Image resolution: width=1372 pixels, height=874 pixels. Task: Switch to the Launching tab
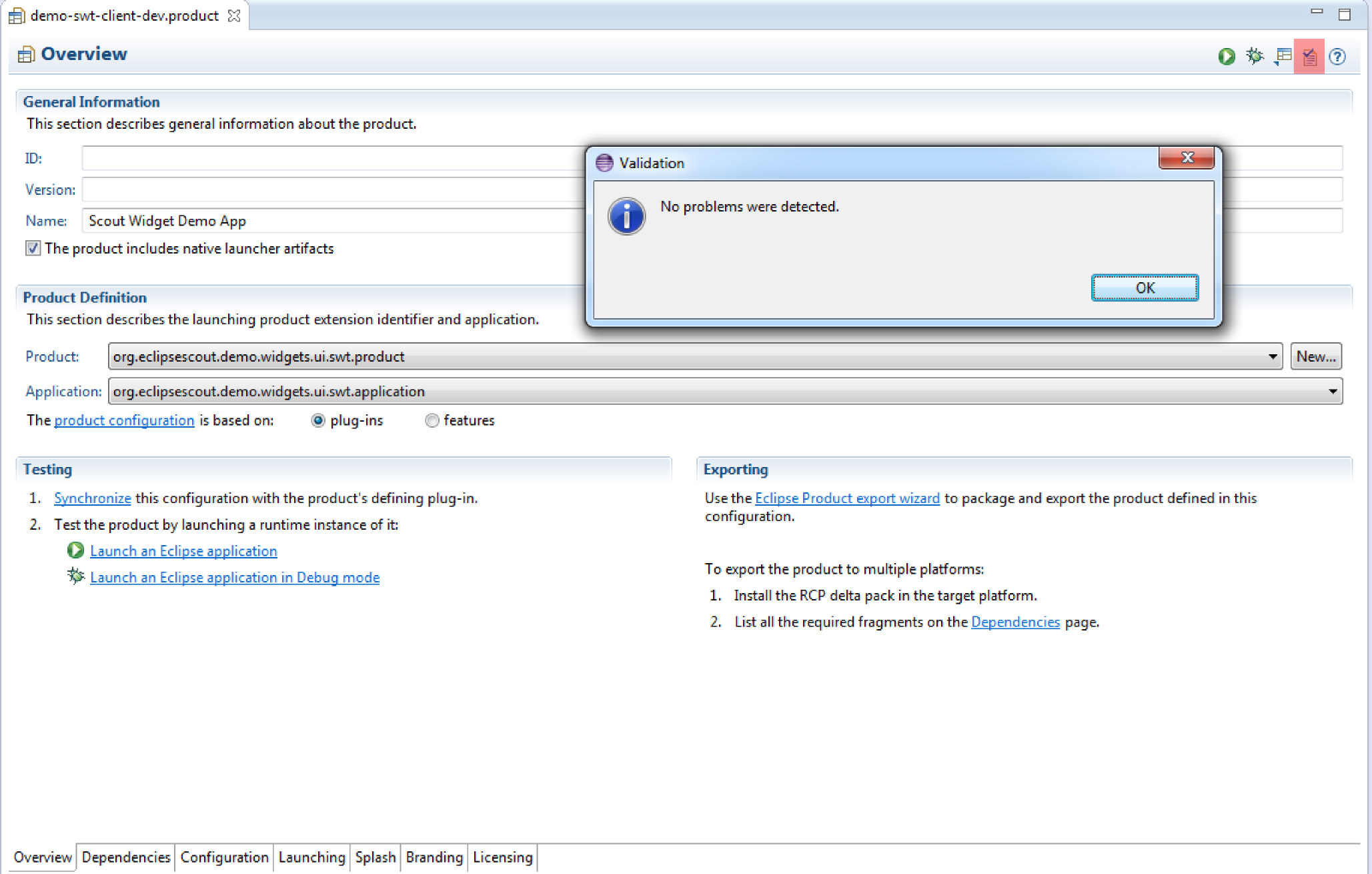click(311, 857)
